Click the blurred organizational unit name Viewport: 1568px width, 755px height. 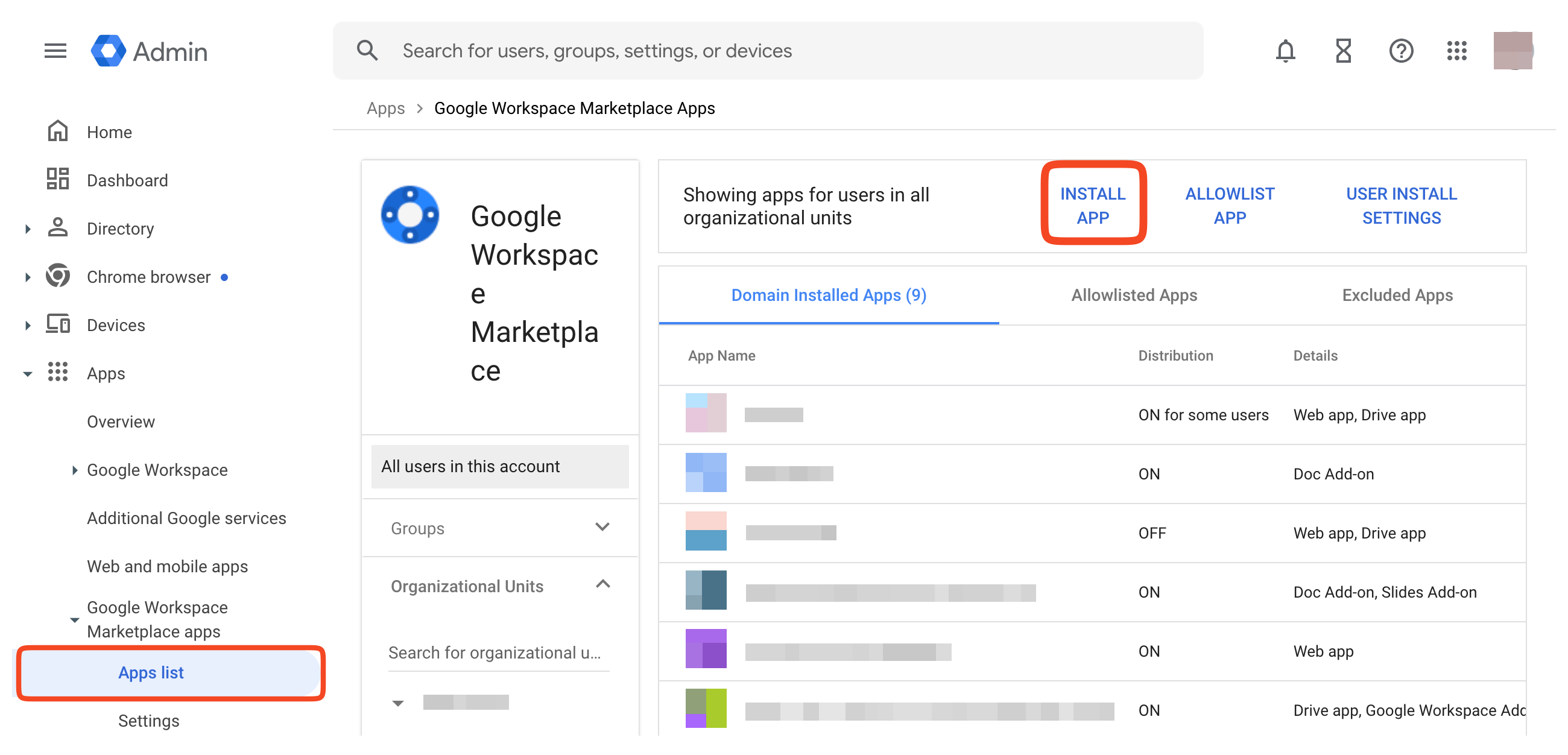(466, 702)
